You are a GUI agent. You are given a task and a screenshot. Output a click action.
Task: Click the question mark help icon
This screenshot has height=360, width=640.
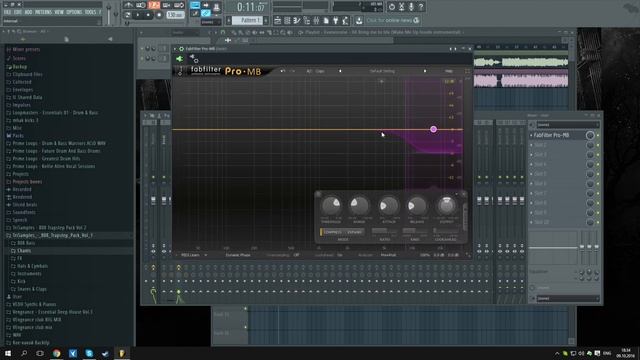(421, 7)
